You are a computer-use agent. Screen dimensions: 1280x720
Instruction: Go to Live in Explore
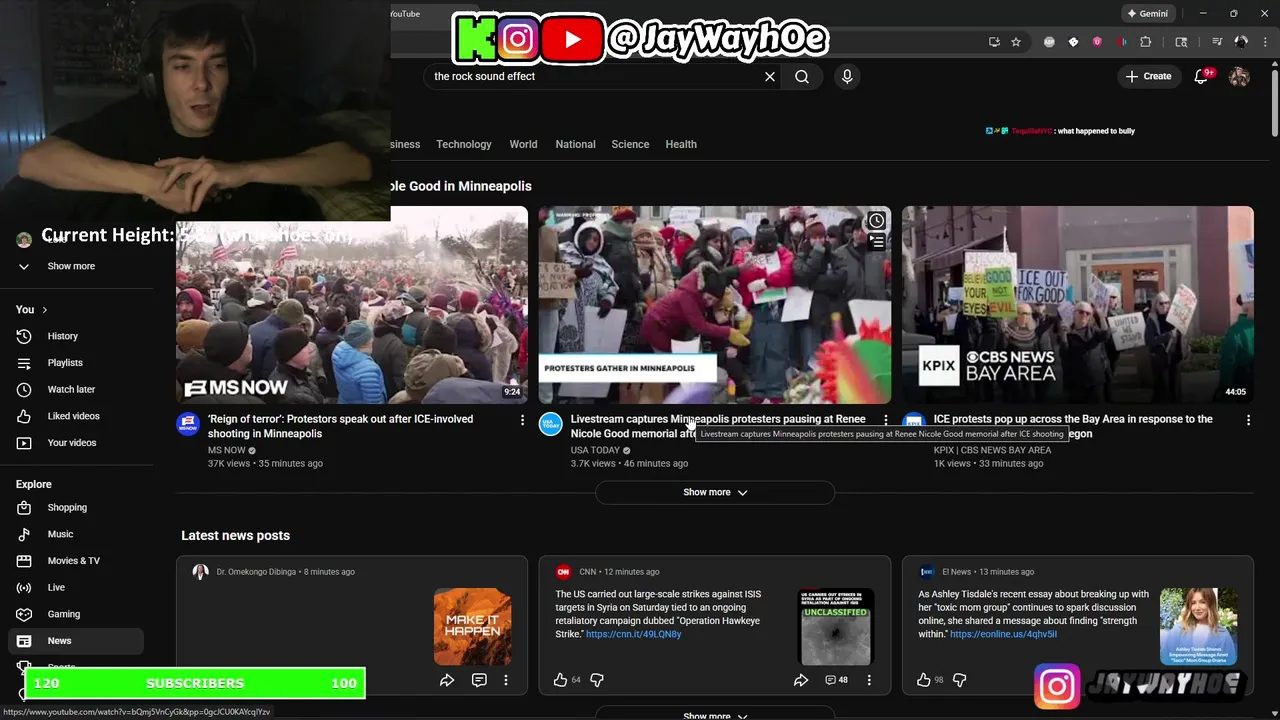[x=76, y=587]
